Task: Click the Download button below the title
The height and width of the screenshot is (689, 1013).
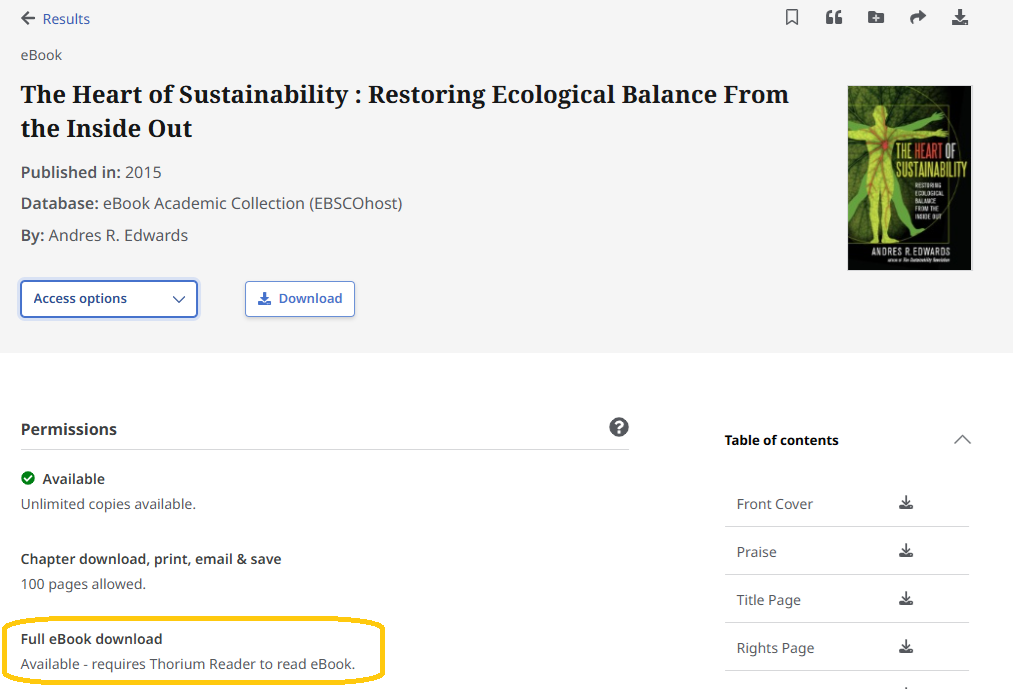Action: 299,298
